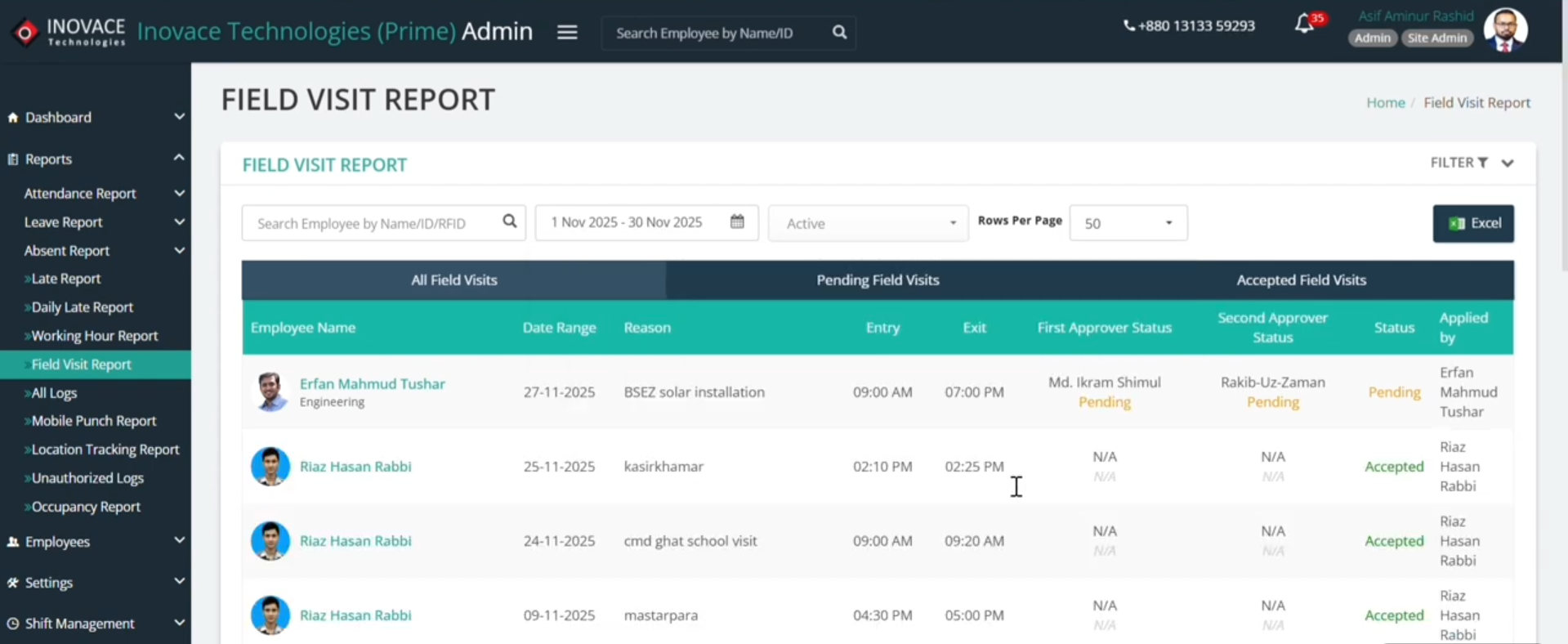Export the report using Excel button
Image resolution: width=1568 pixels, height=644 pixels.
click(x=1473, y=223)
